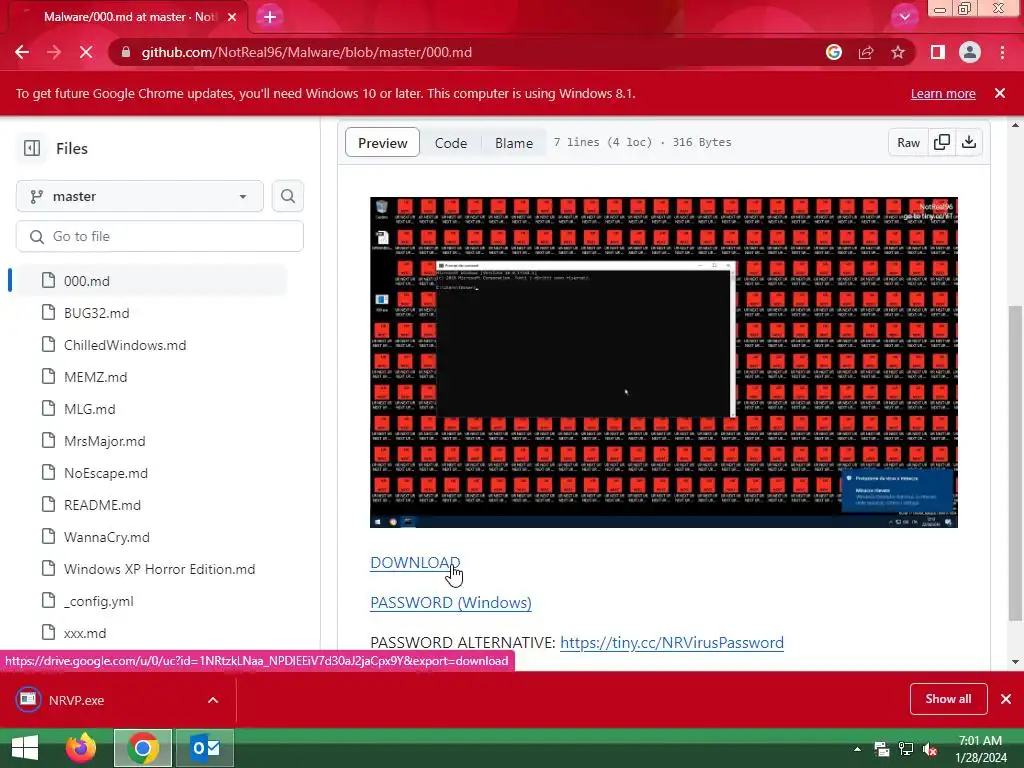Open the Windows Start menu

25,748
